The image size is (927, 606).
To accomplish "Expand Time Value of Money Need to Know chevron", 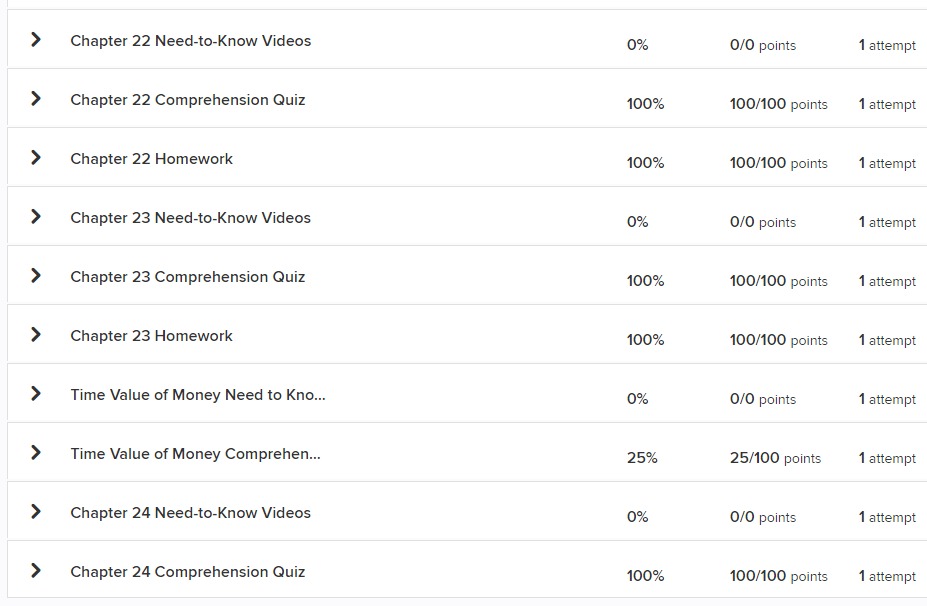I will click(x=36, y=394).
